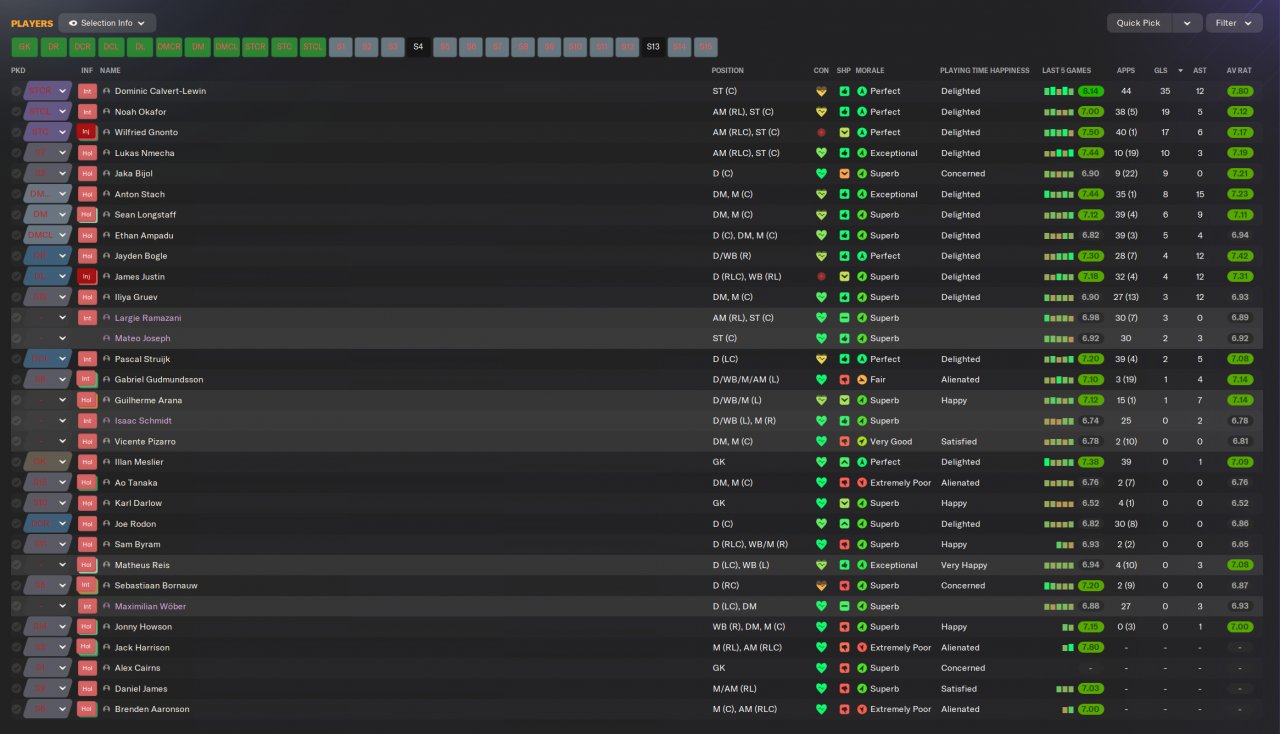Click the sharpness icon for Brenden Aaronson
1280x734 pixels.
tap(844, 710)
